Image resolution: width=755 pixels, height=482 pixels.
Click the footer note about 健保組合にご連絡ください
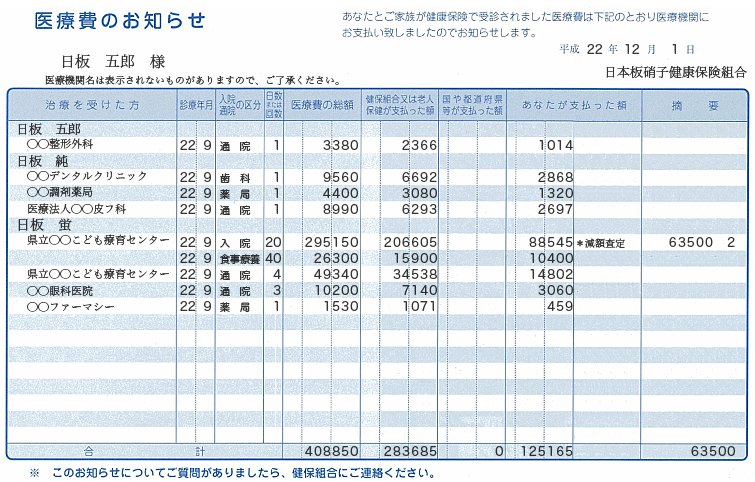233,473
